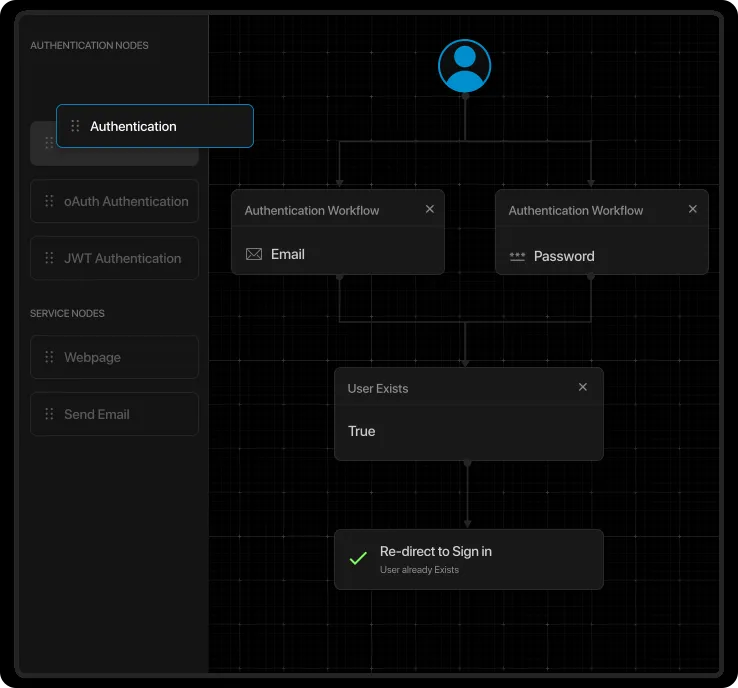The width and height of the screenshot is (738, 688).
Task: Close the Email Authentication Workflow node
Action: point(430,210)
